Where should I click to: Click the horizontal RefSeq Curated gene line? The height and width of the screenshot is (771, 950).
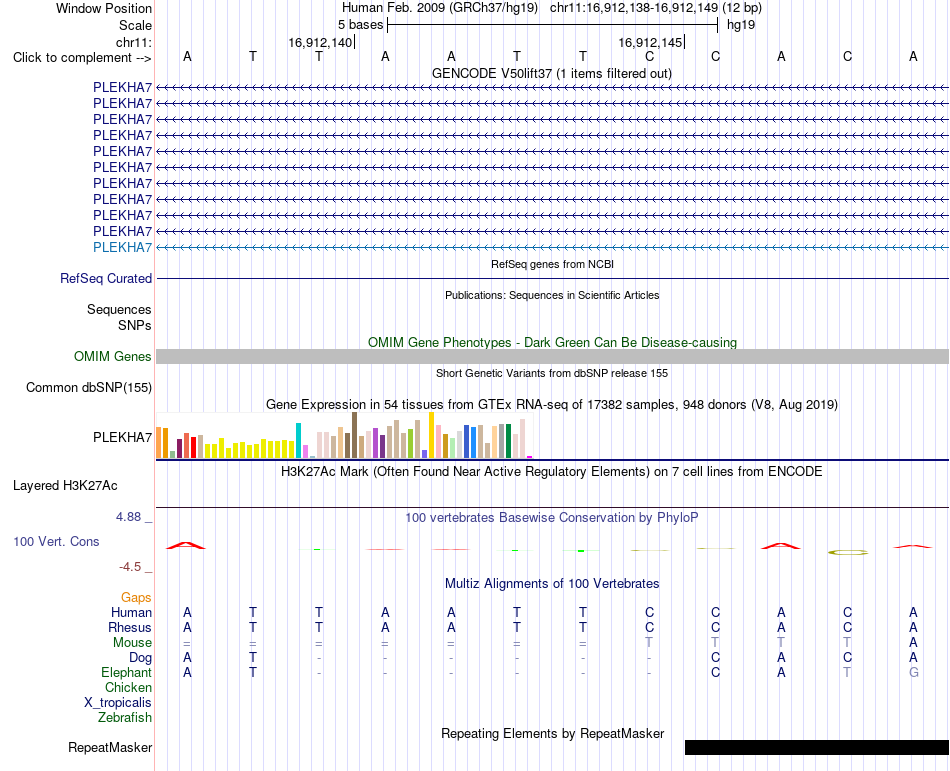pyautogui.click(x=552, y=279)
